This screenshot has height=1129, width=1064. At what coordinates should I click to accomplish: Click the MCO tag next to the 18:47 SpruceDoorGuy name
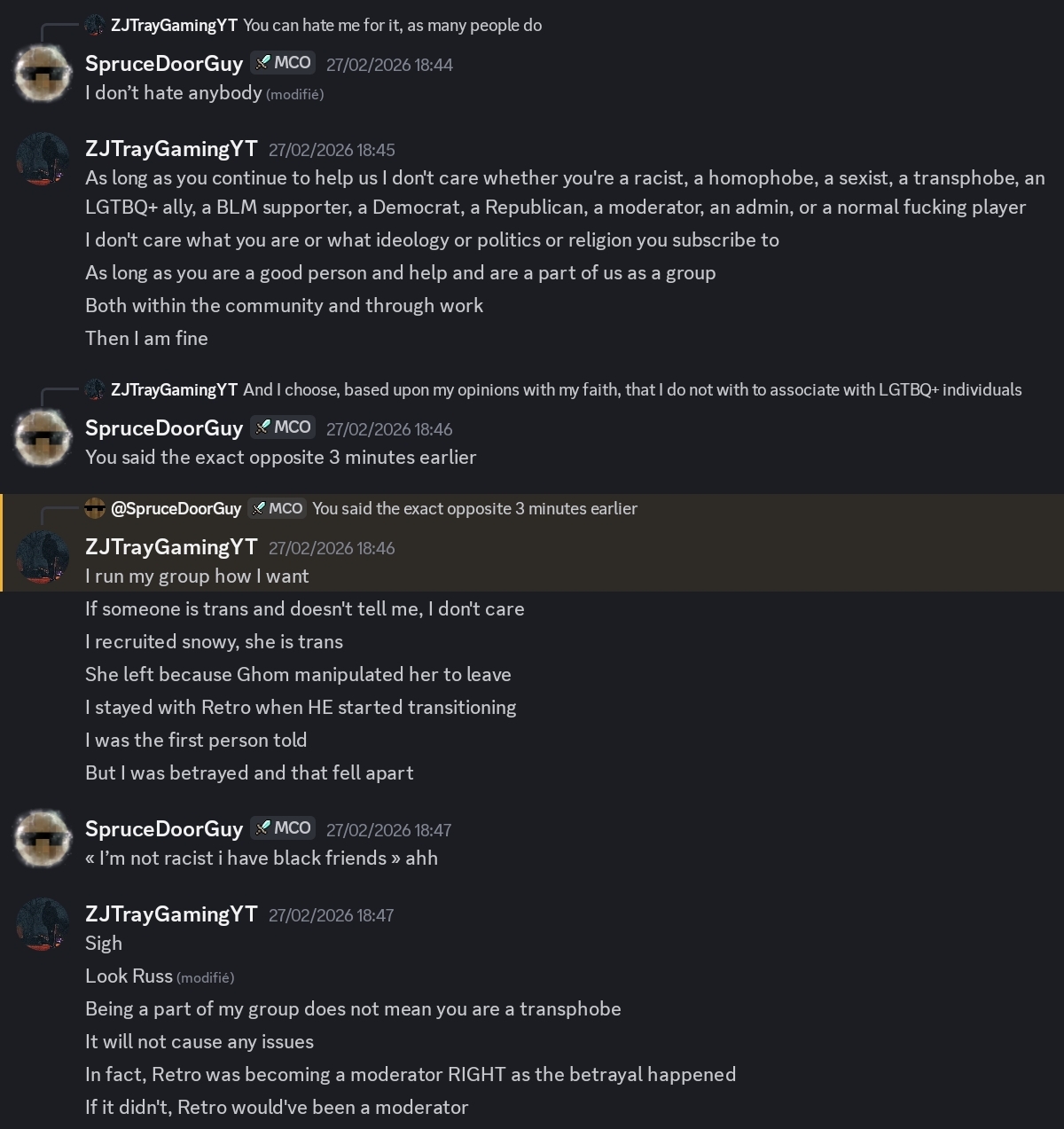(x=283, y=827)
